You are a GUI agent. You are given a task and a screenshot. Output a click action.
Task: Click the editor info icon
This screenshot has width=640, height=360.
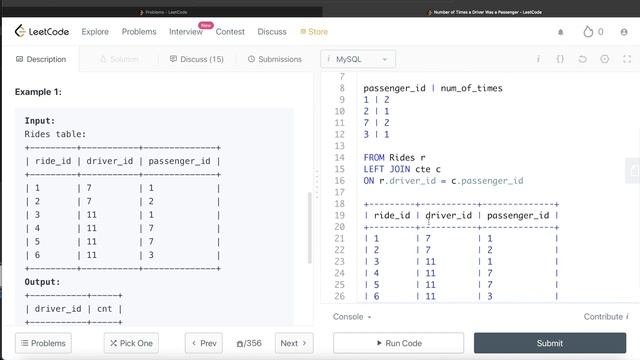[538, 59]
